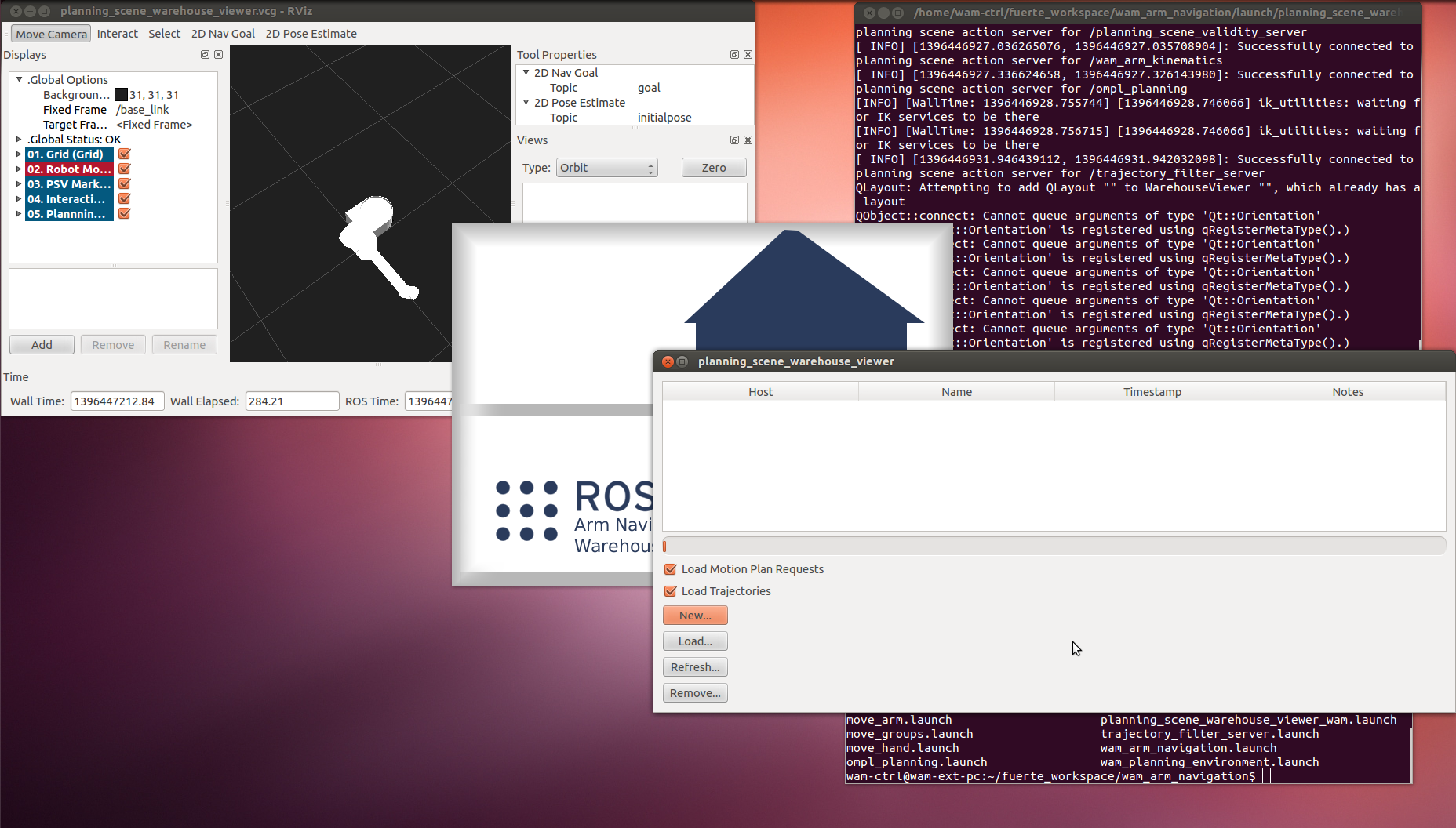The height and width of the screenshot is (828, 1456).
Task: Switch to the Interact tool
Action: [117, 34]
